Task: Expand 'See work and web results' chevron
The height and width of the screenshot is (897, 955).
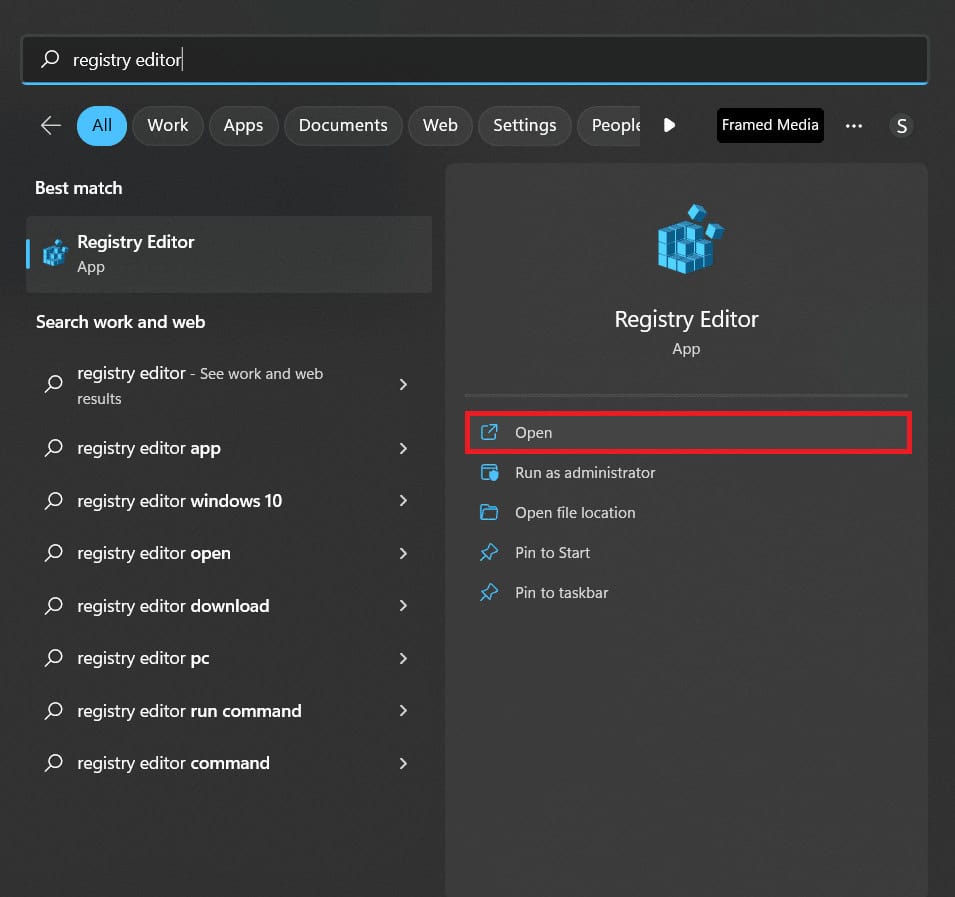Action: tap(403, 384)
